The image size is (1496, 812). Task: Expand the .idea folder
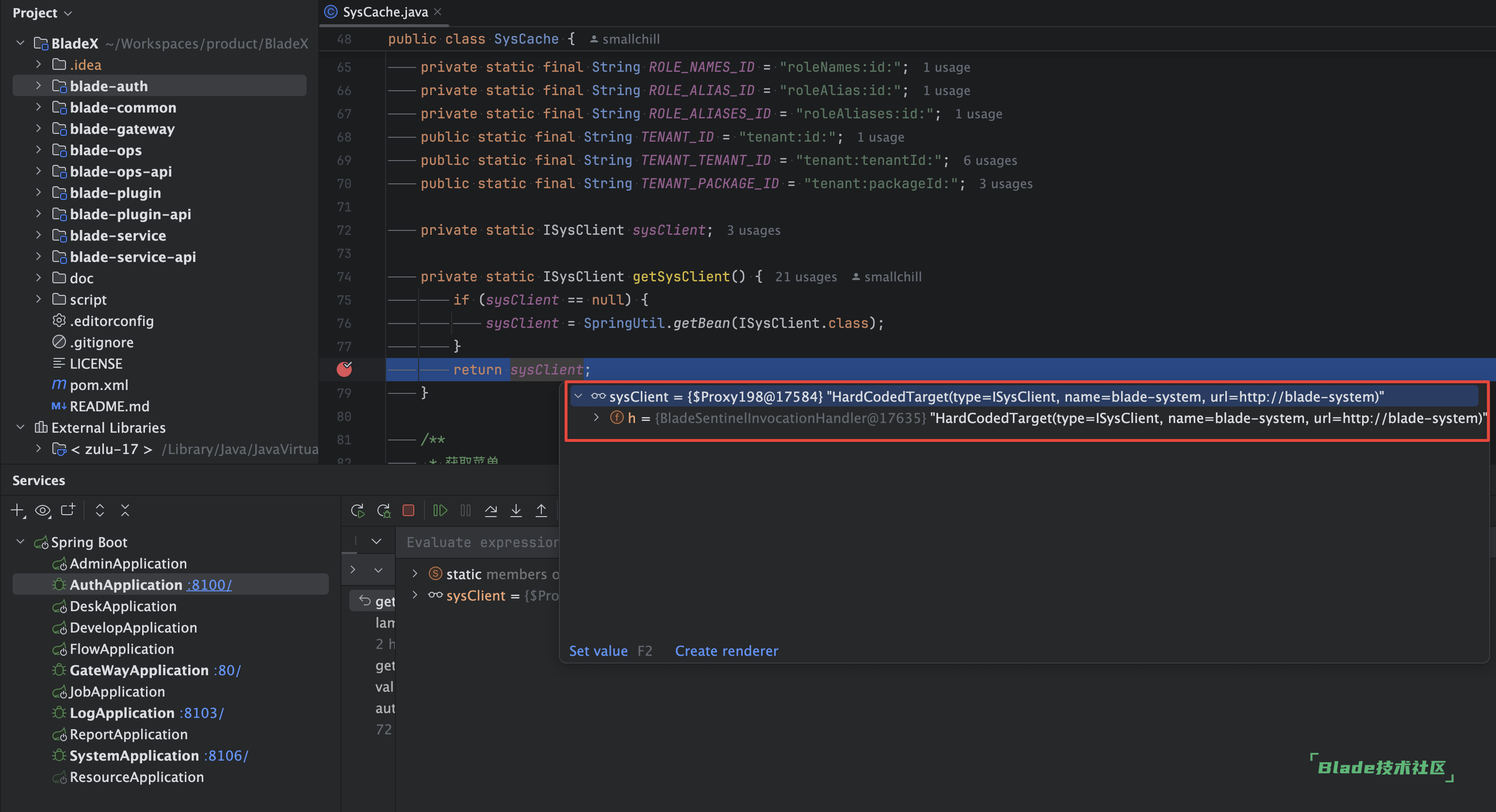pyautogui.click(x=38, y=65)
